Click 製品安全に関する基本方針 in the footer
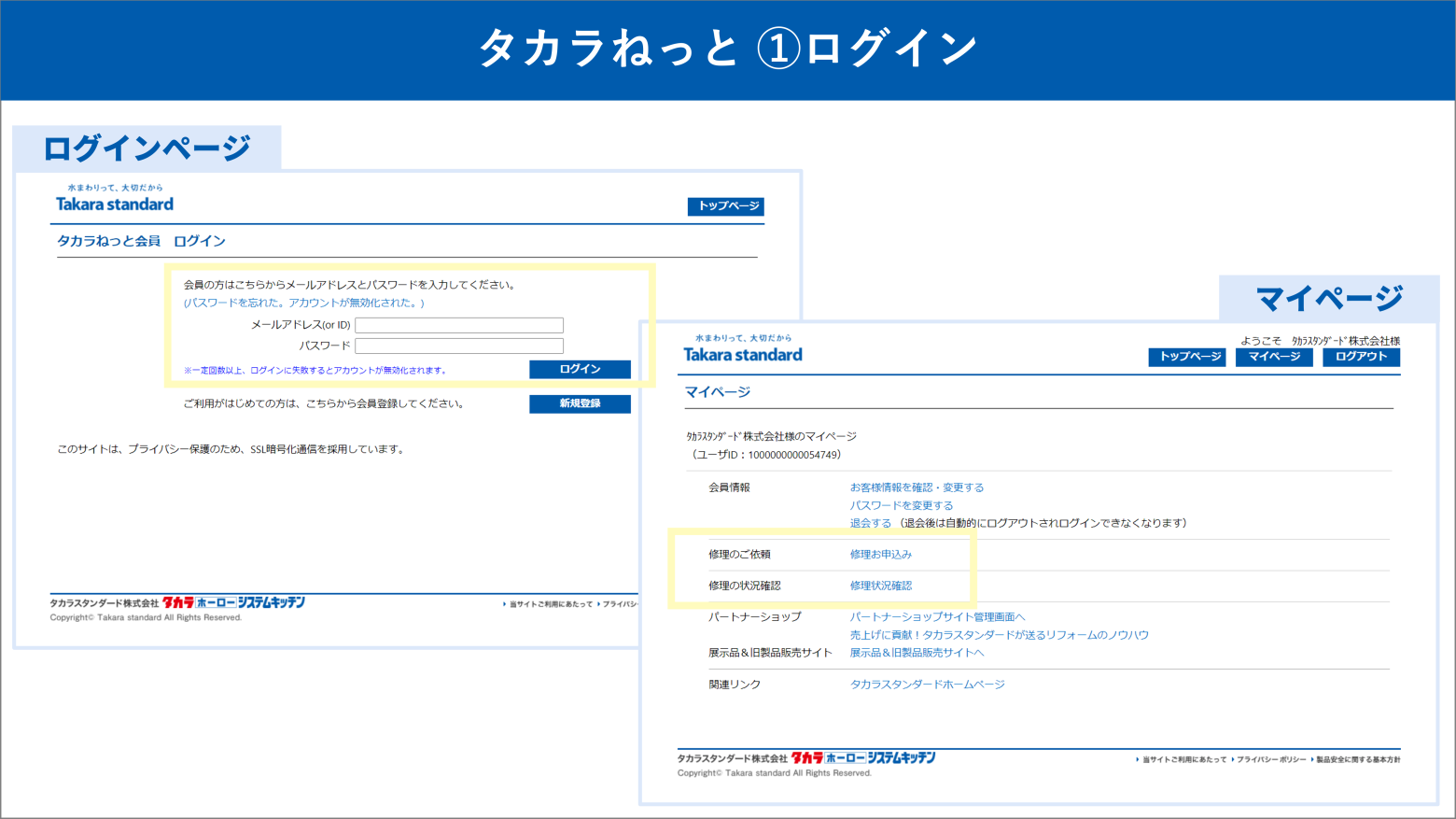This screenshot has height=819, width=1456. click(x=1358, y=760)
